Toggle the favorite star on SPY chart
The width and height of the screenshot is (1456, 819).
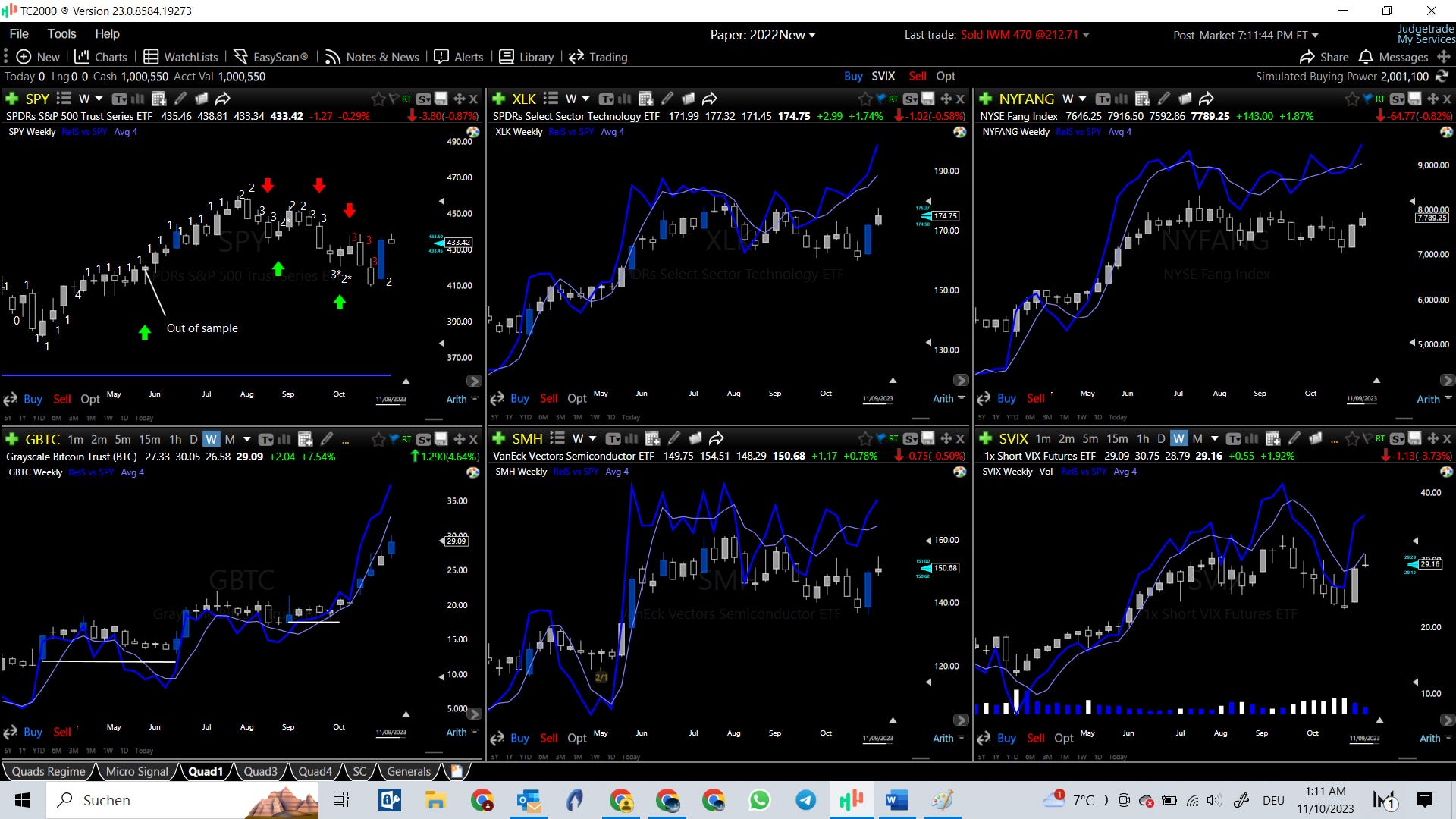pyautogui.click(x=378, y=99)
